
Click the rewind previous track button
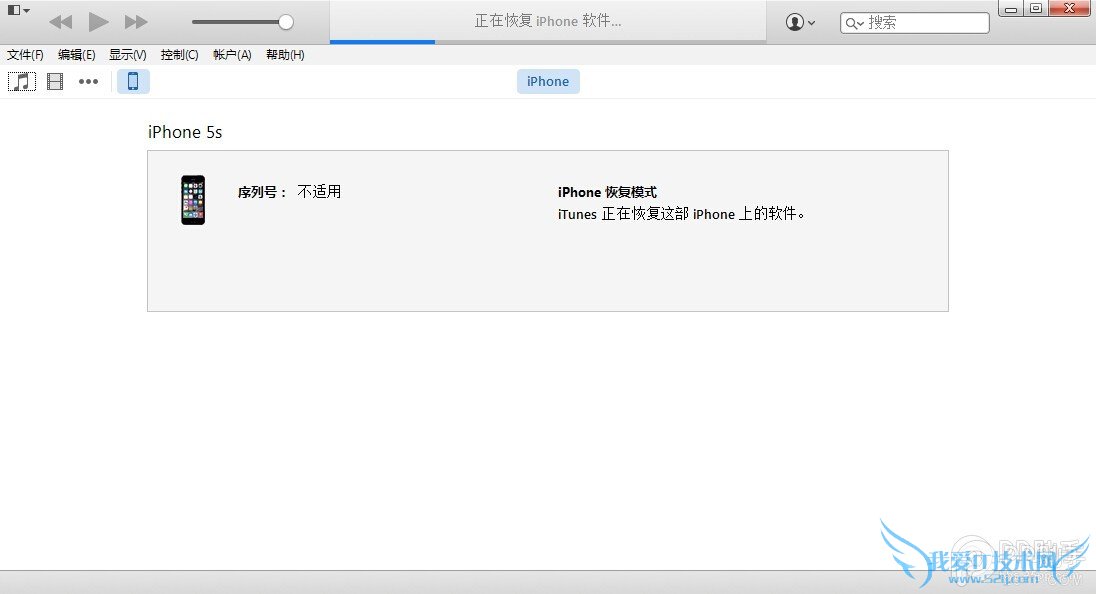(x=61, y=22)
